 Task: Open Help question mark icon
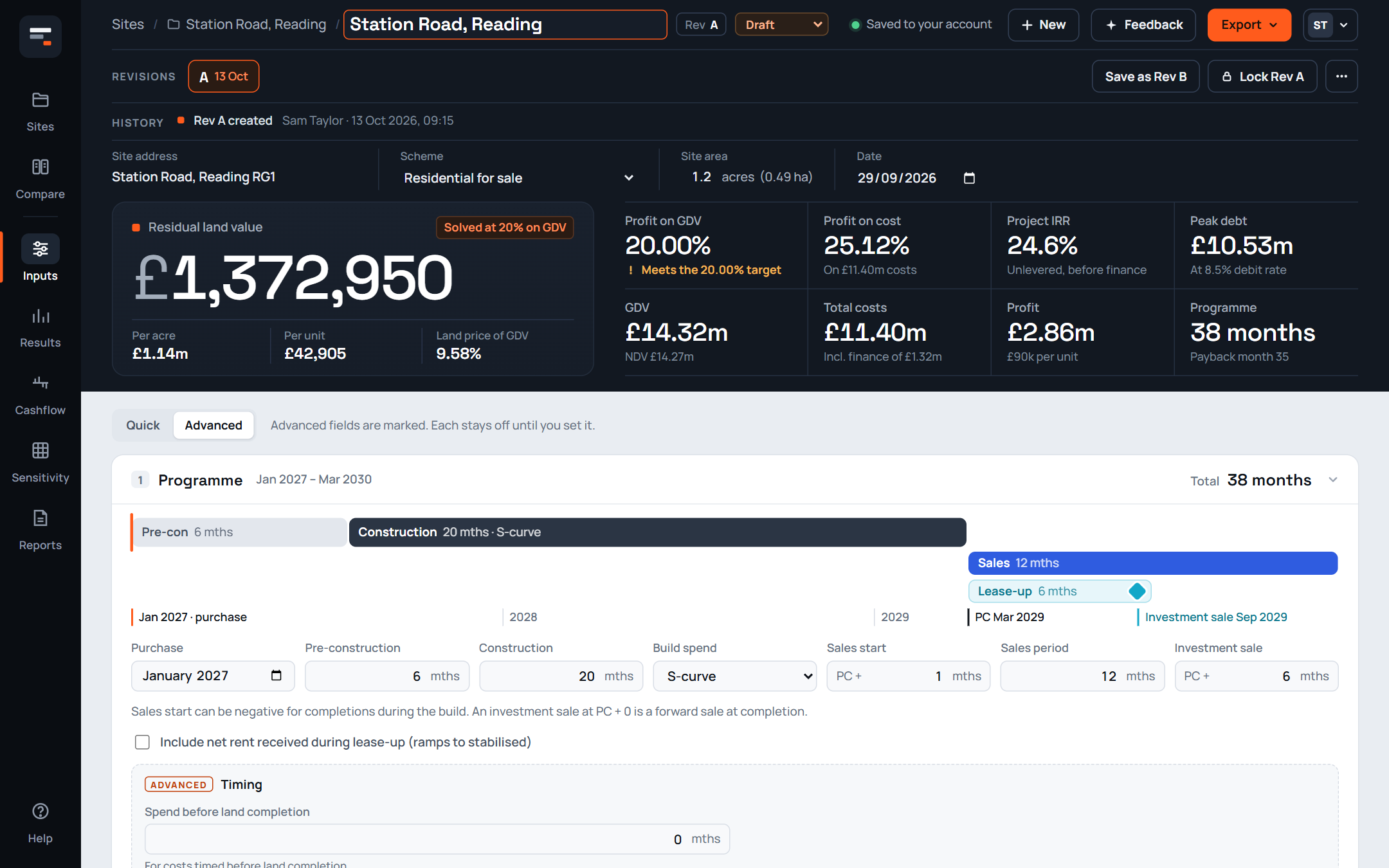[40, 811]
